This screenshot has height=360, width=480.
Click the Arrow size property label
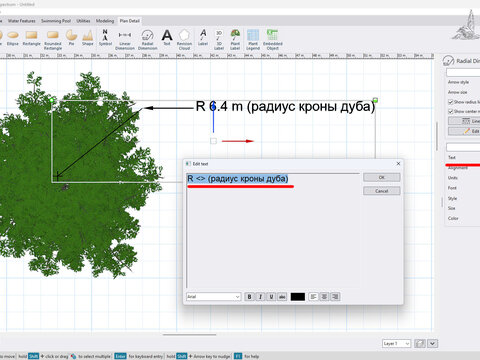[x=457, y=92]
